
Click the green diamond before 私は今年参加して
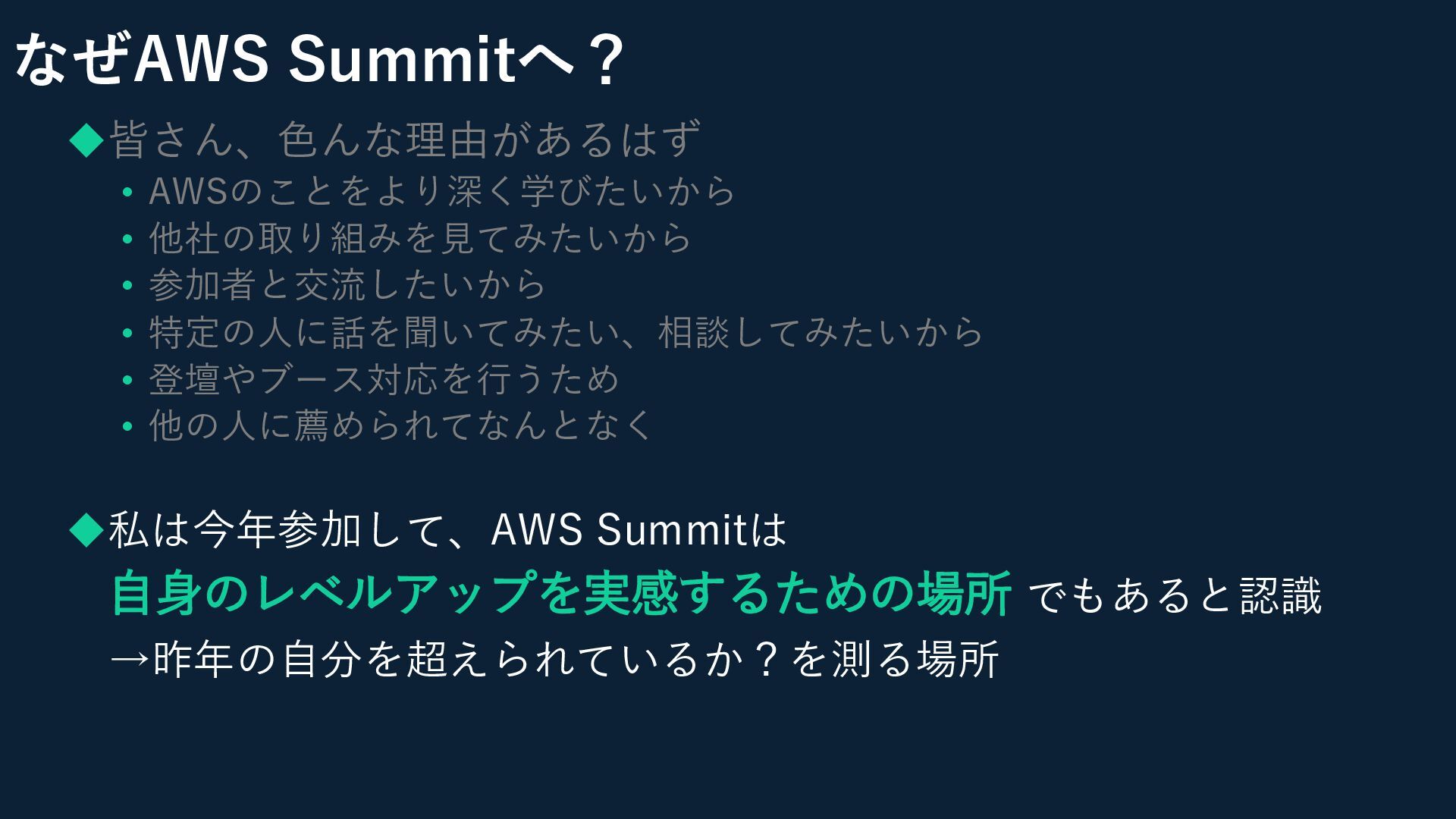[86, 530]
